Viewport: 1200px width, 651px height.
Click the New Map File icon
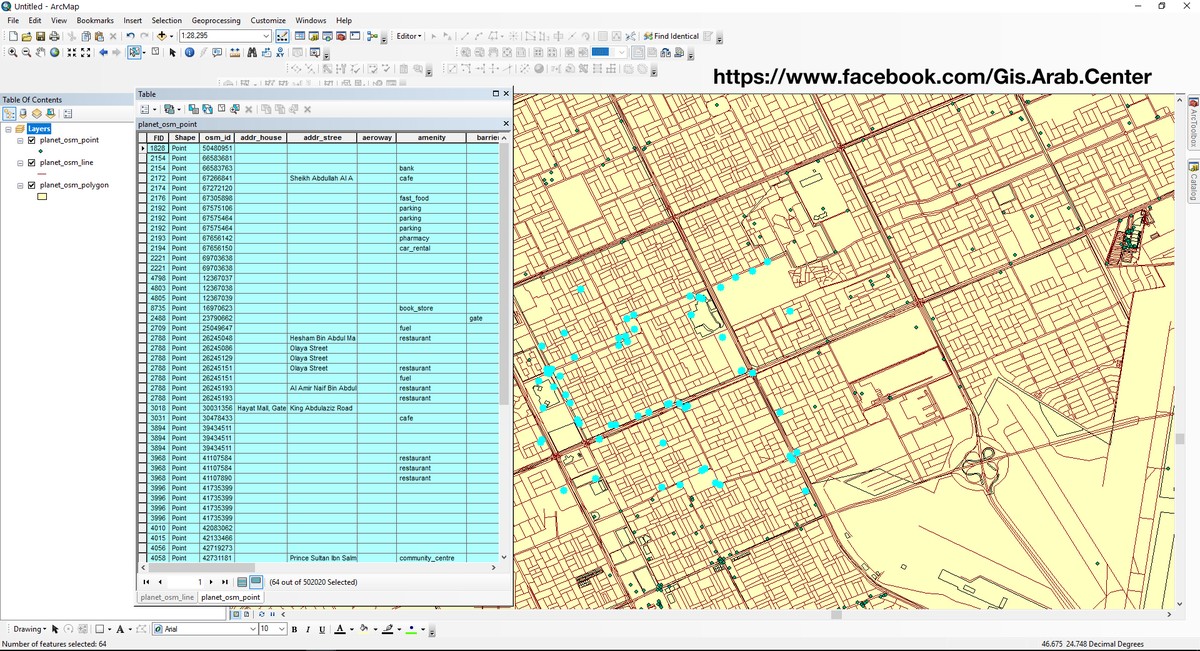point(13,36)
